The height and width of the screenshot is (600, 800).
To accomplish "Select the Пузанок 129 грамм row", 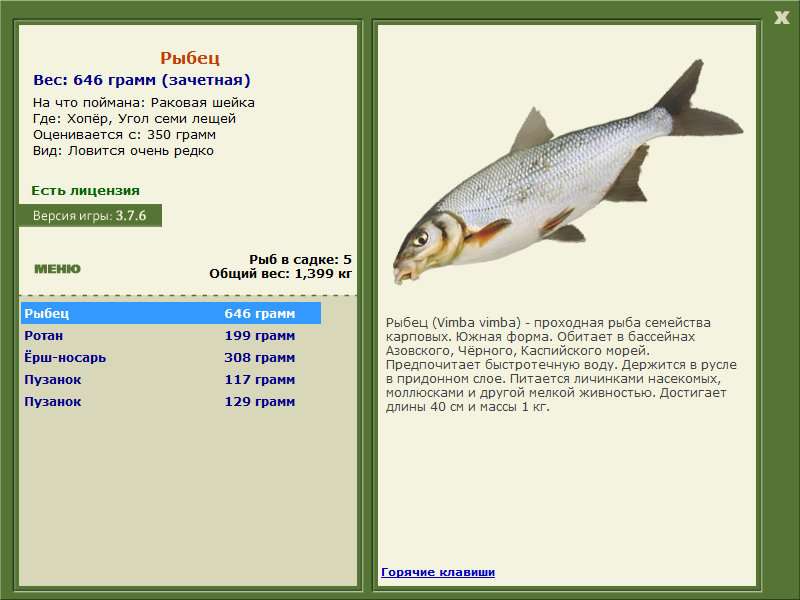I will 171,402.
